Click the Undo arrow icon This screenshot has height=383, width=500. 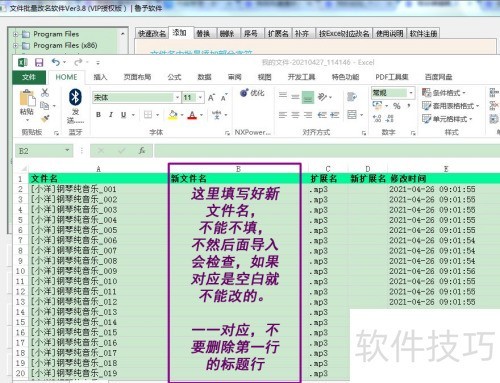[x=56, y=62]
